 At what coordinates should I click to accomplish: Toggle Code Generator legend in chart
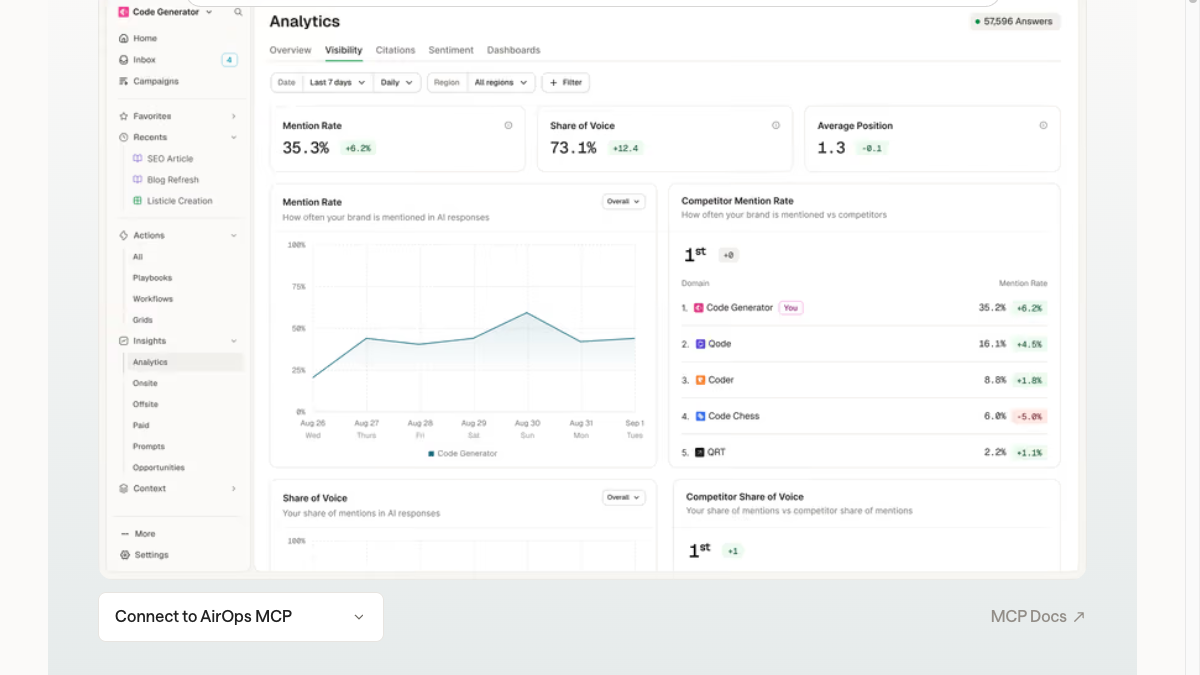[463, 453]
